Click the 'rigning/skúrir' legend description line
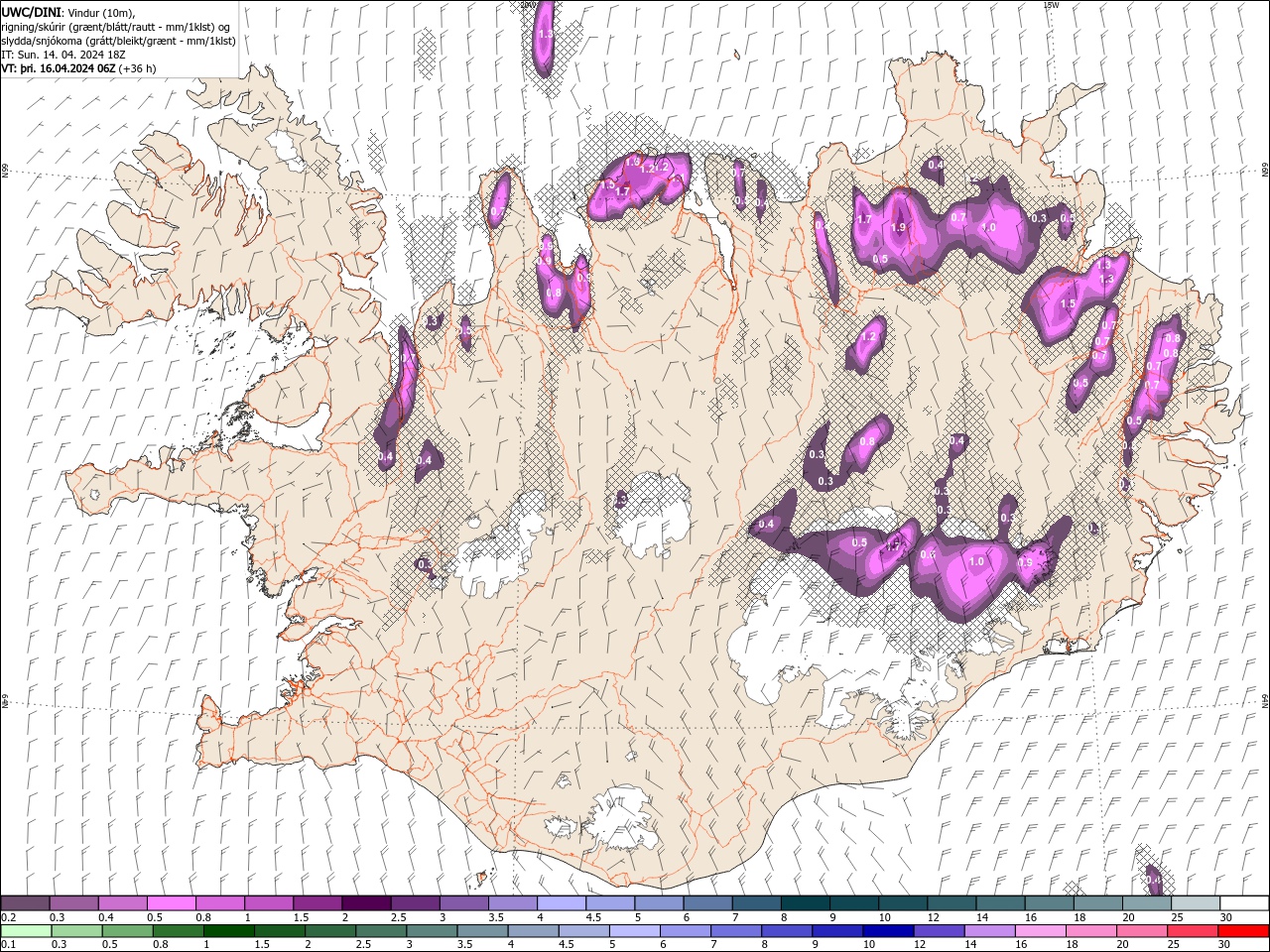 (x=115, y=26)
